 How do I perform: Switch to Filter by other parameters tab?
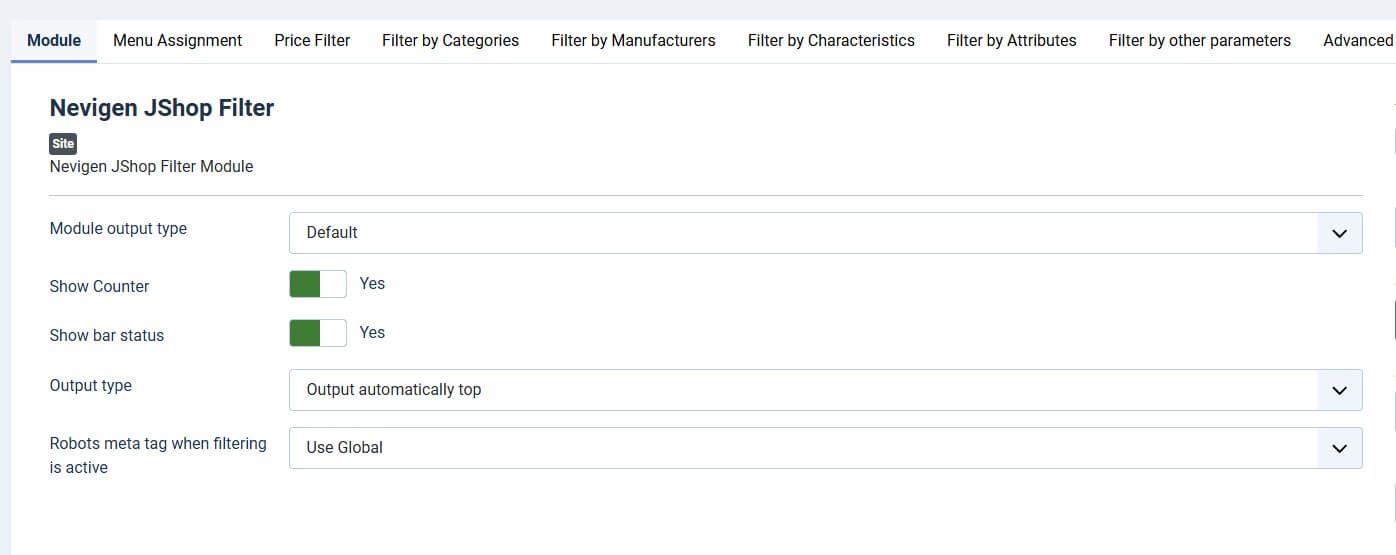[x=1199, y=41]
